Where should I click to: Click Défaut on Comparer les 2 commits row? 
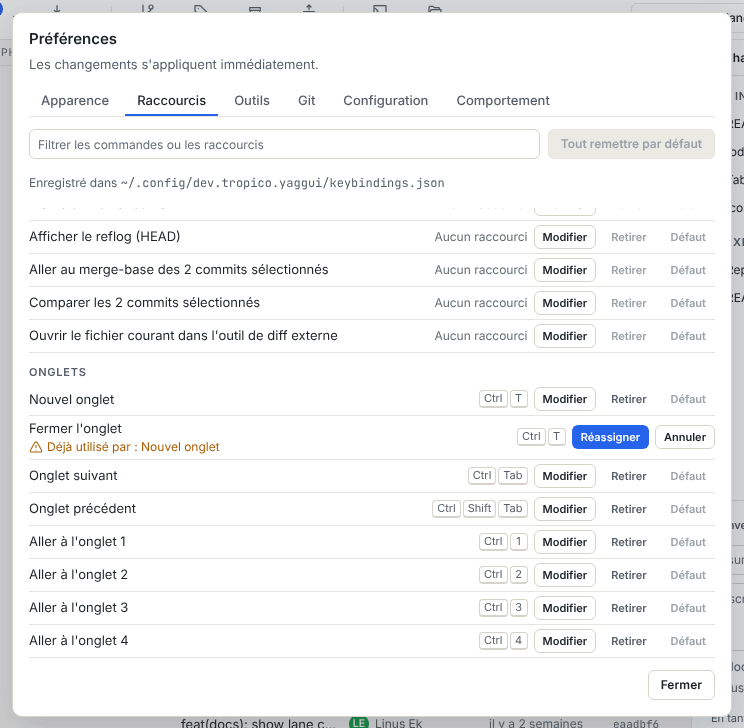coord(688,303)
